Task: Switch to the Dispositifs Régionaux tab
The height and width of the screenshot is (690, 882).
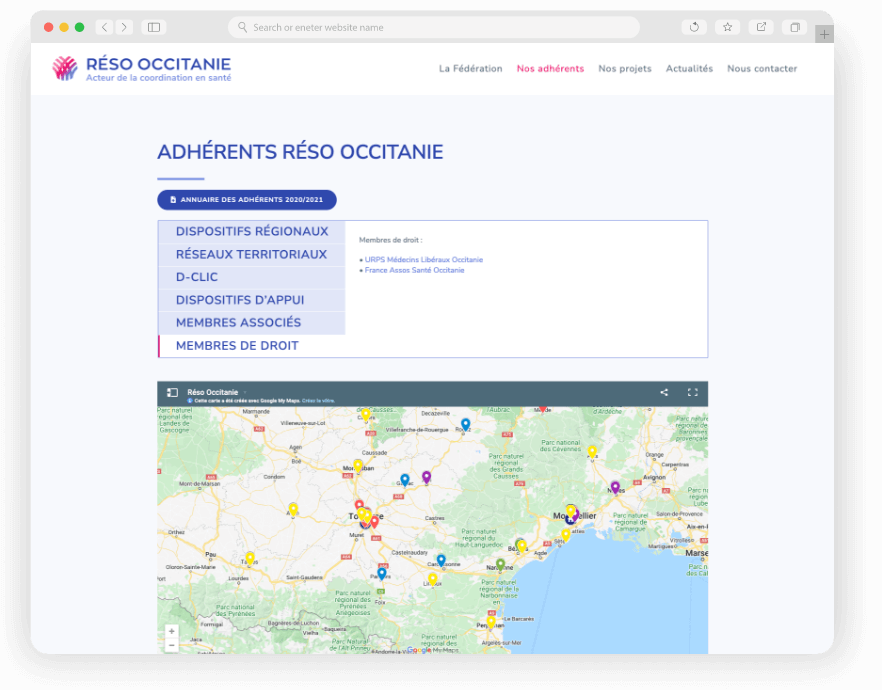Action: (252, 232)
